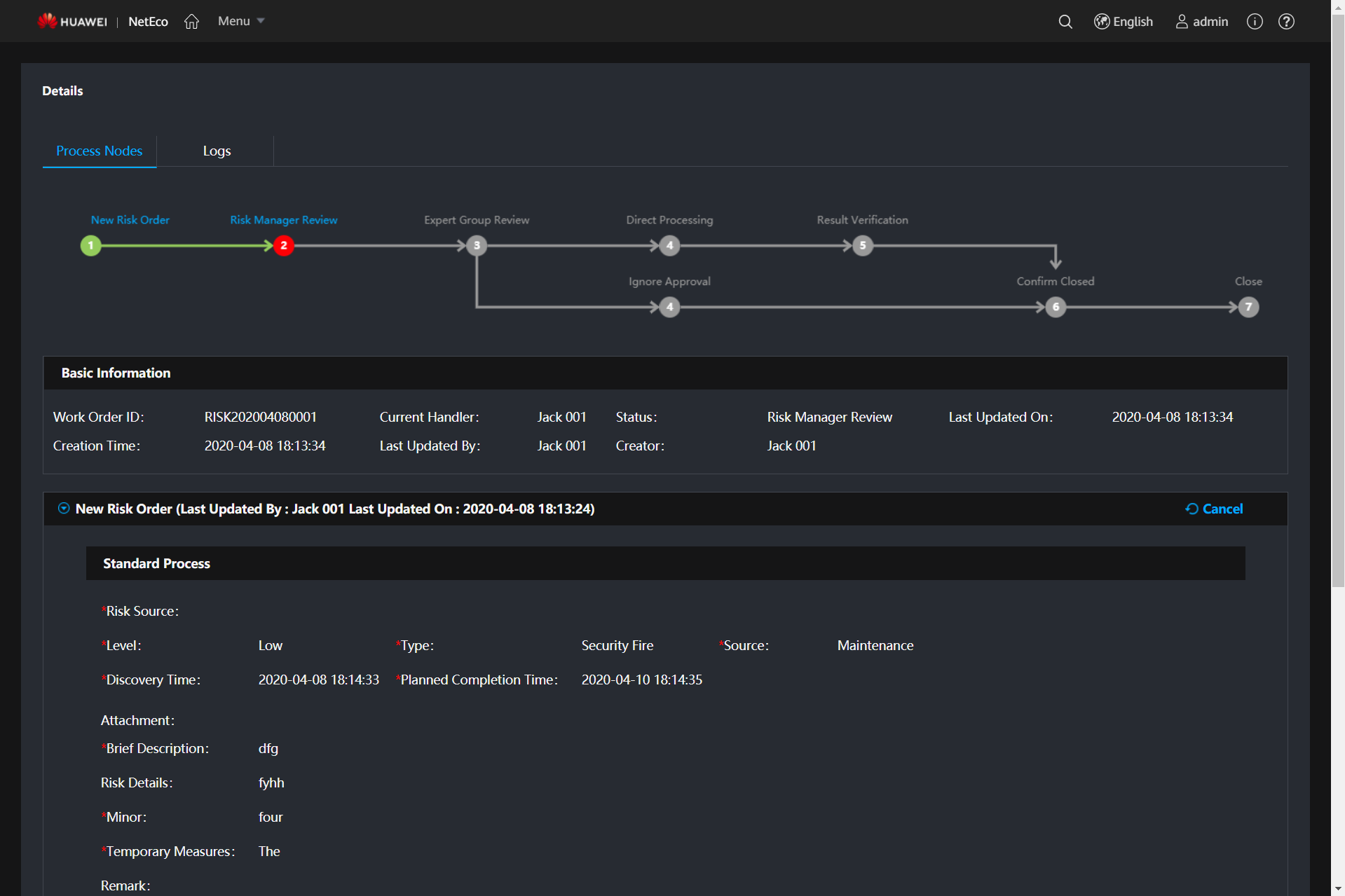Open the Menu dropdown
The height and width of the screenshot is (896, 1345).
click(239, 21)
